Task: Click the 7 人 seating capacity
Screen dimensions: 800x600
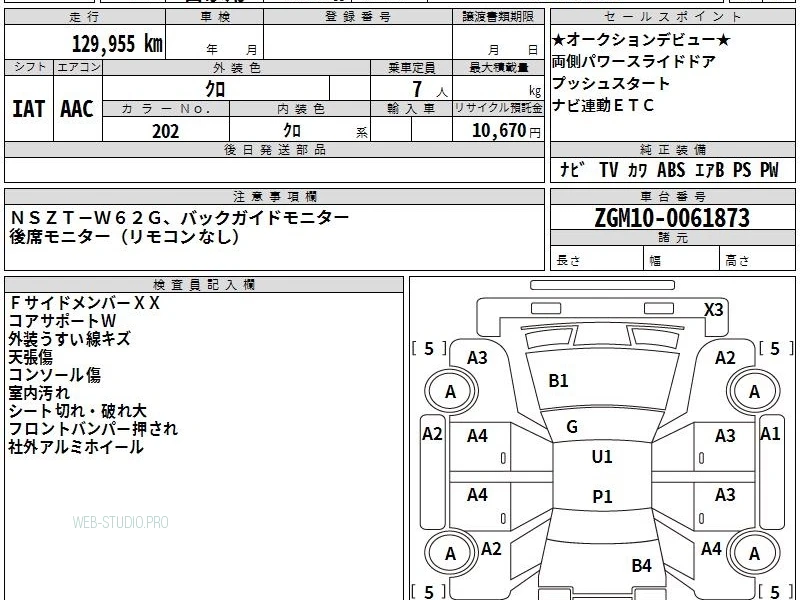Action: (x=430, y=89)
